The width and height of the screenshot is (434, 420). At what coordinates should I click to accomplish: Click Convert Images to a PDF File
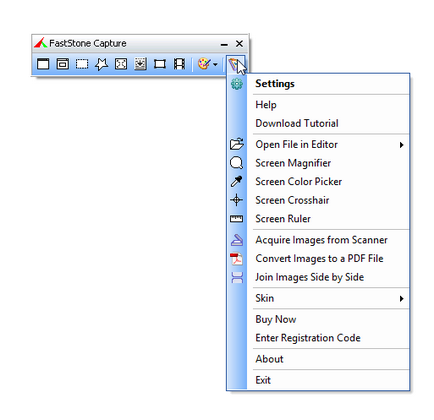(318, 259)
